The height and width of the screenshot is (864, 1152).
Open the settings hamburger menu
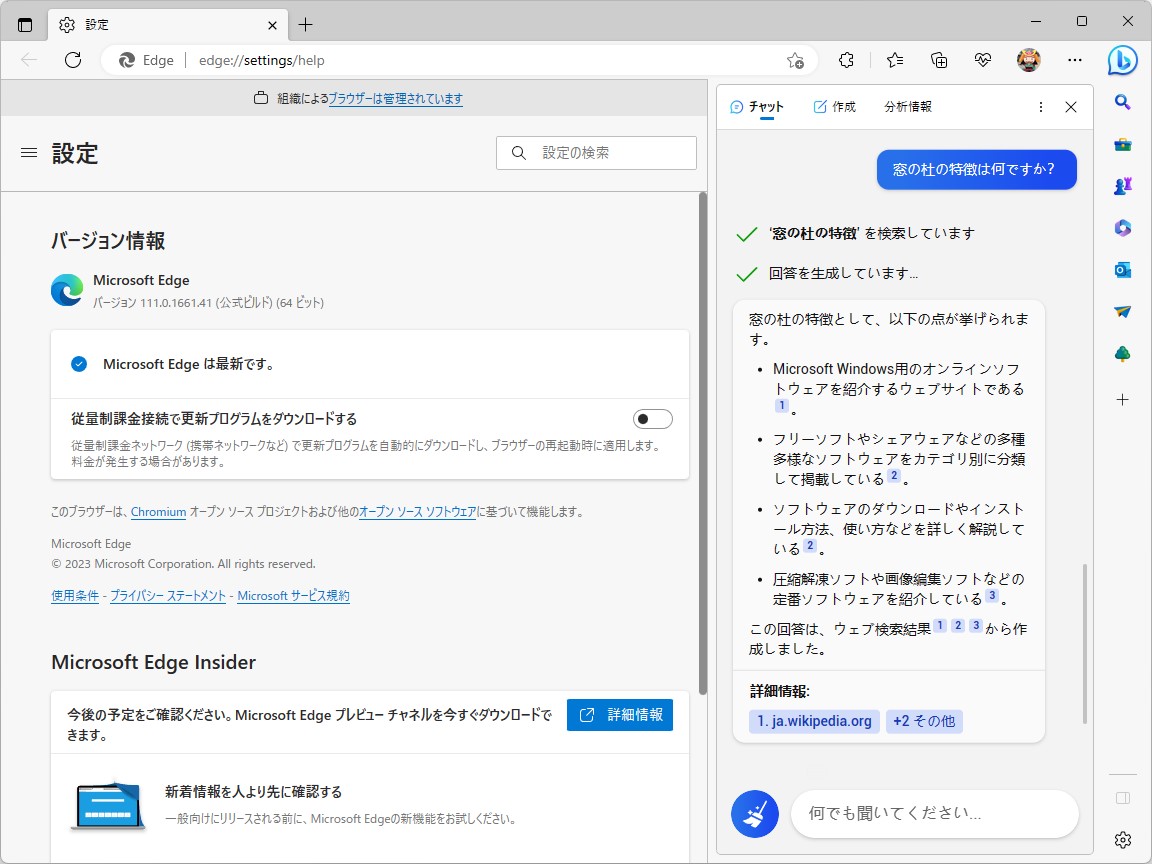coord(29,153)
